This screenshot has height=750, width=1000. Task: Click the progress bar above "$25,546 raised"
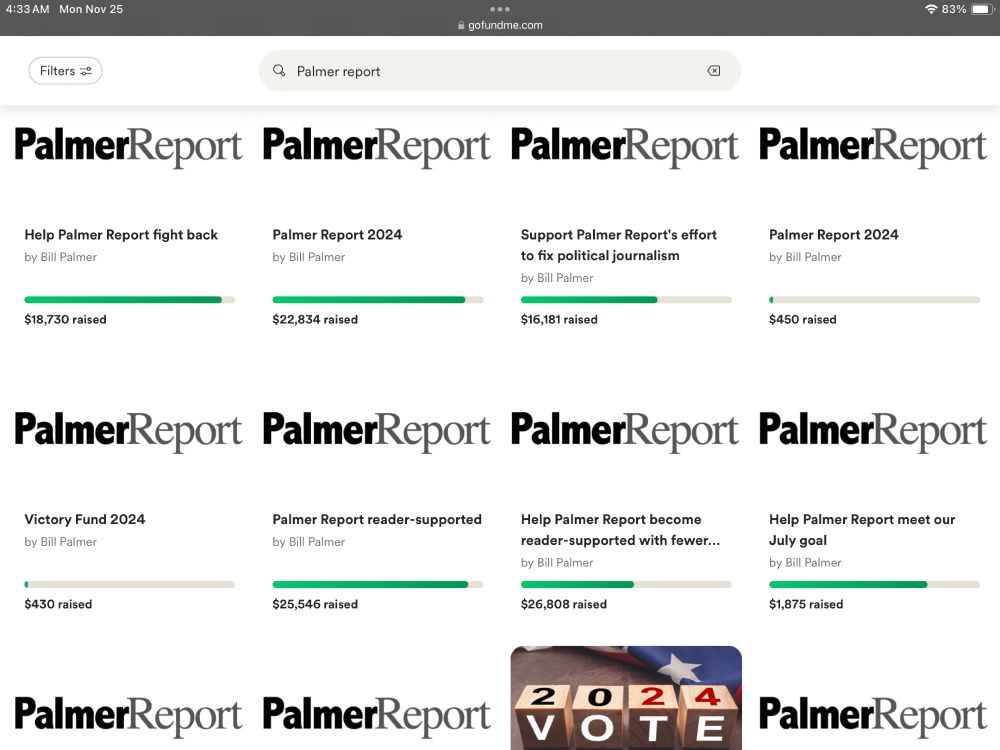[x=378, y=584]
